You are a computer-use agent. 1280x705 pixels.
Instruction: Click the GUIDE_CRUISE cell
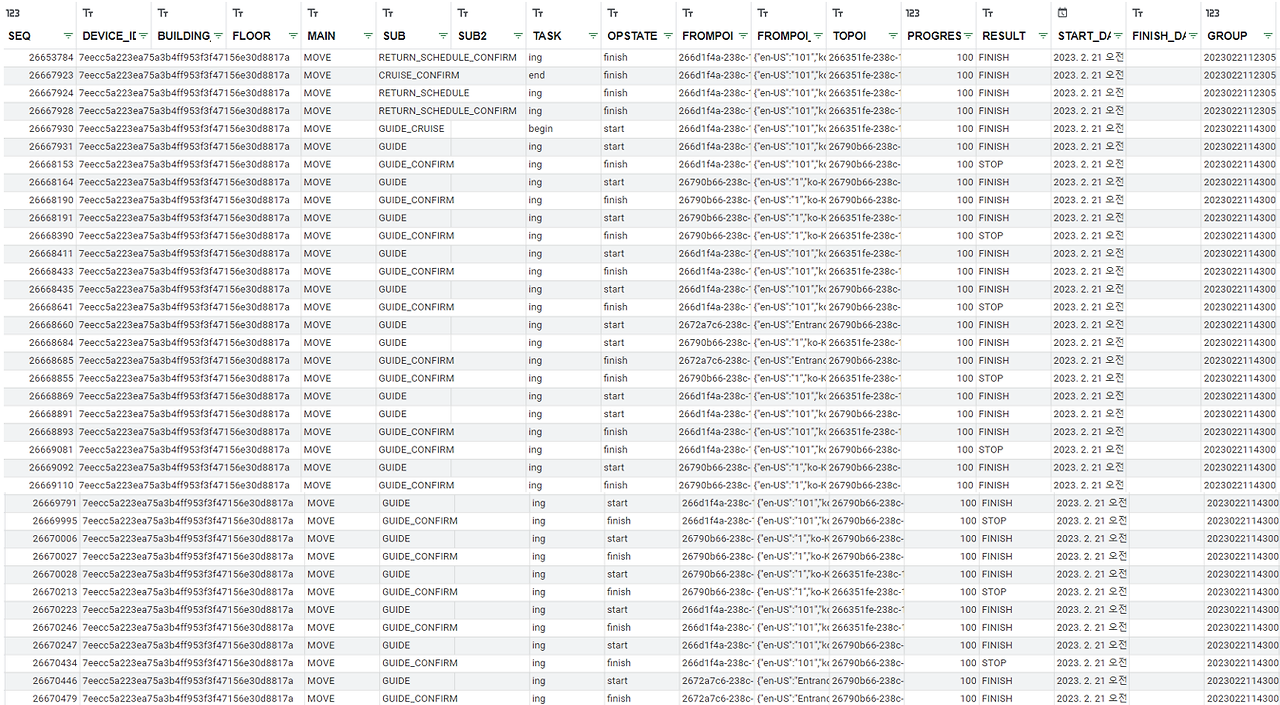[411, 129]
